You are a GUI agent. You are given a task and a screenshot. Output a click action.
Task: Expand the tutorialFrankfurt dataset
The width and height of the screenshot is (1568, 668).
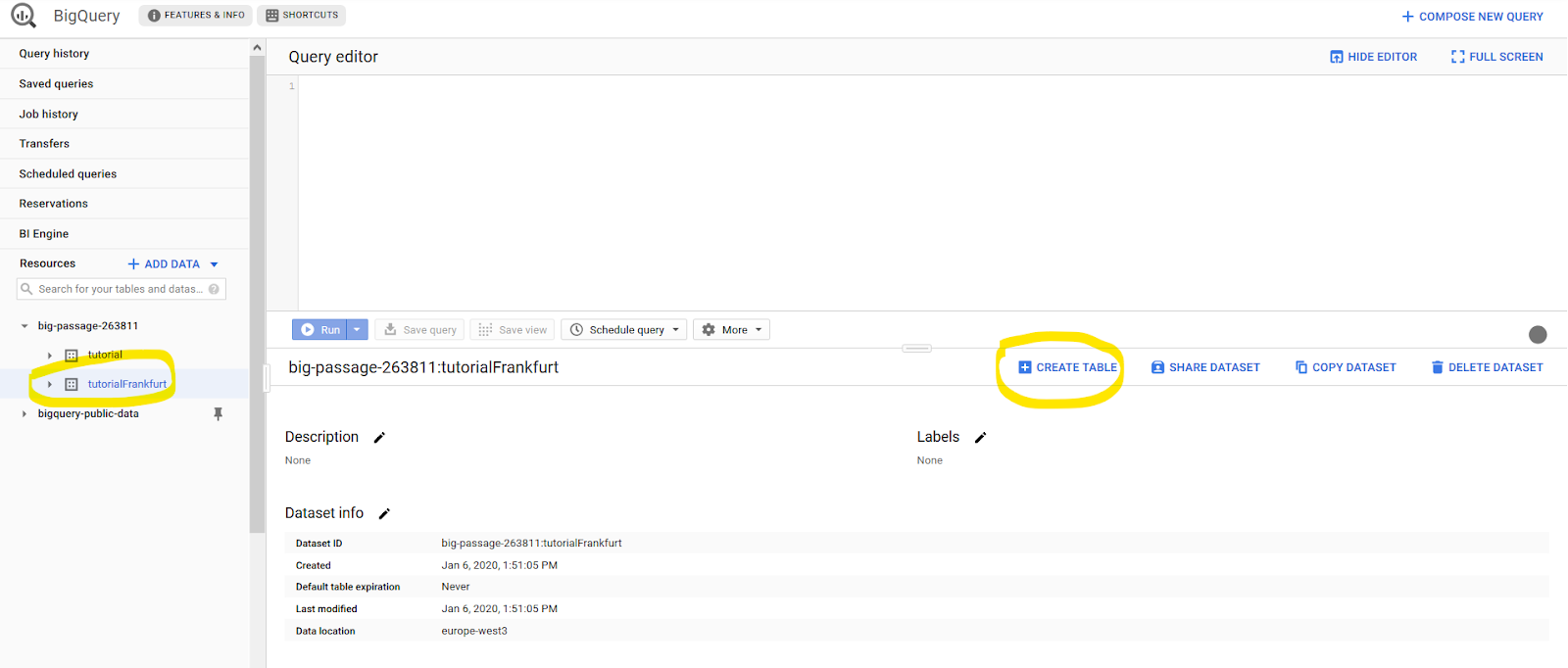click(x=49, y=385)
